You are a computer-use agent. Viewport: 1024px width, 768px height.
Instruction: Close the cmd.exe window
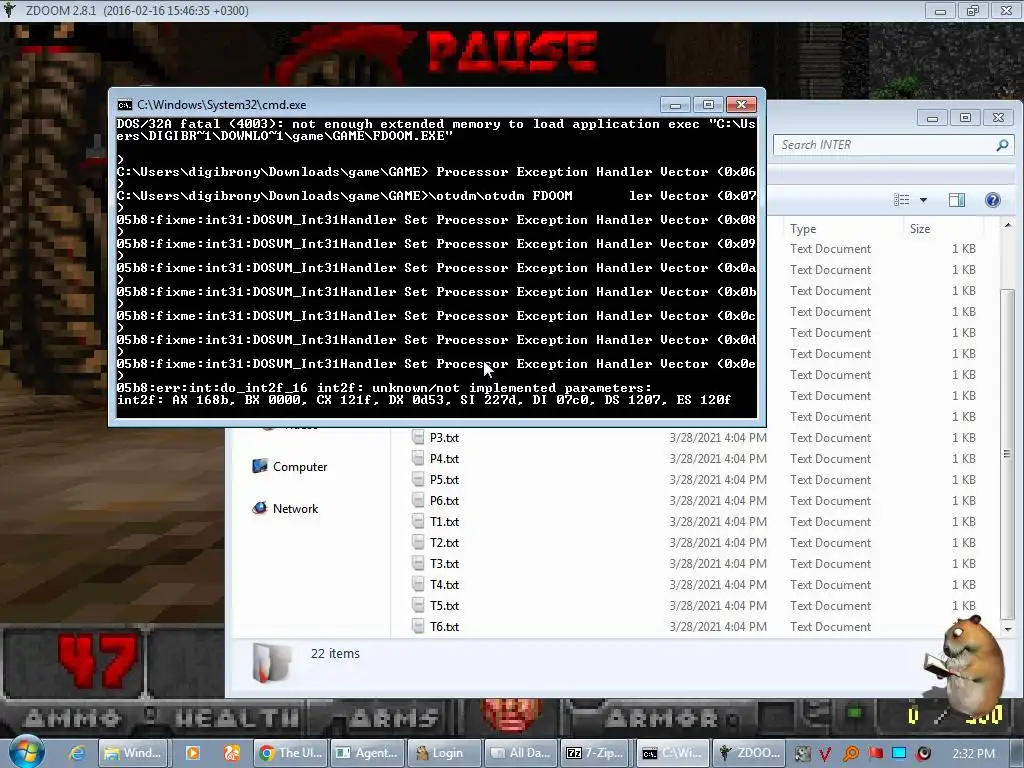[741, 104]
